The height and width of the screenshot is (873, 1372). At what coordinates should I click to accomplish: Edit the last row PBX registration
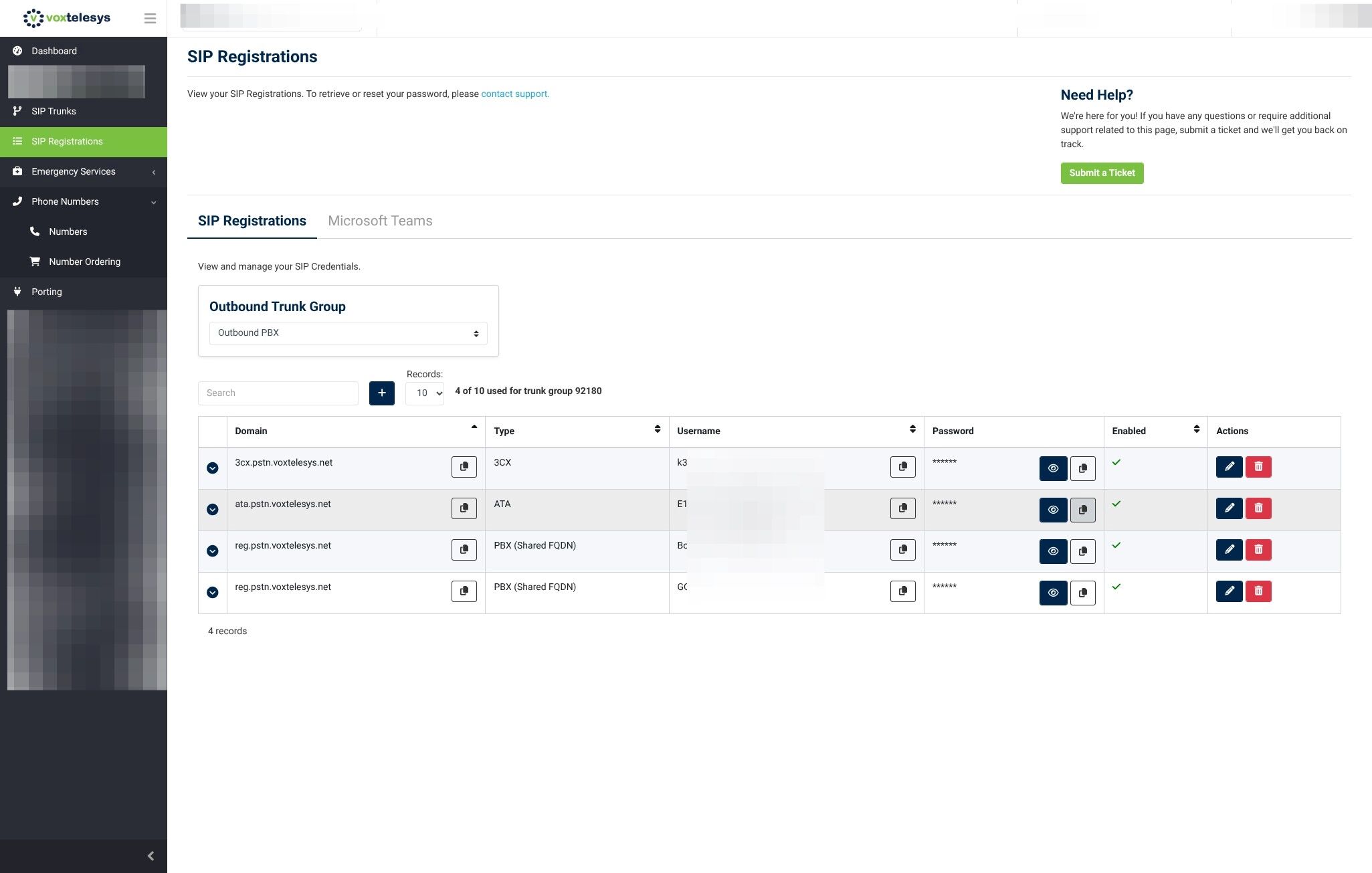tap(1229, 591)
